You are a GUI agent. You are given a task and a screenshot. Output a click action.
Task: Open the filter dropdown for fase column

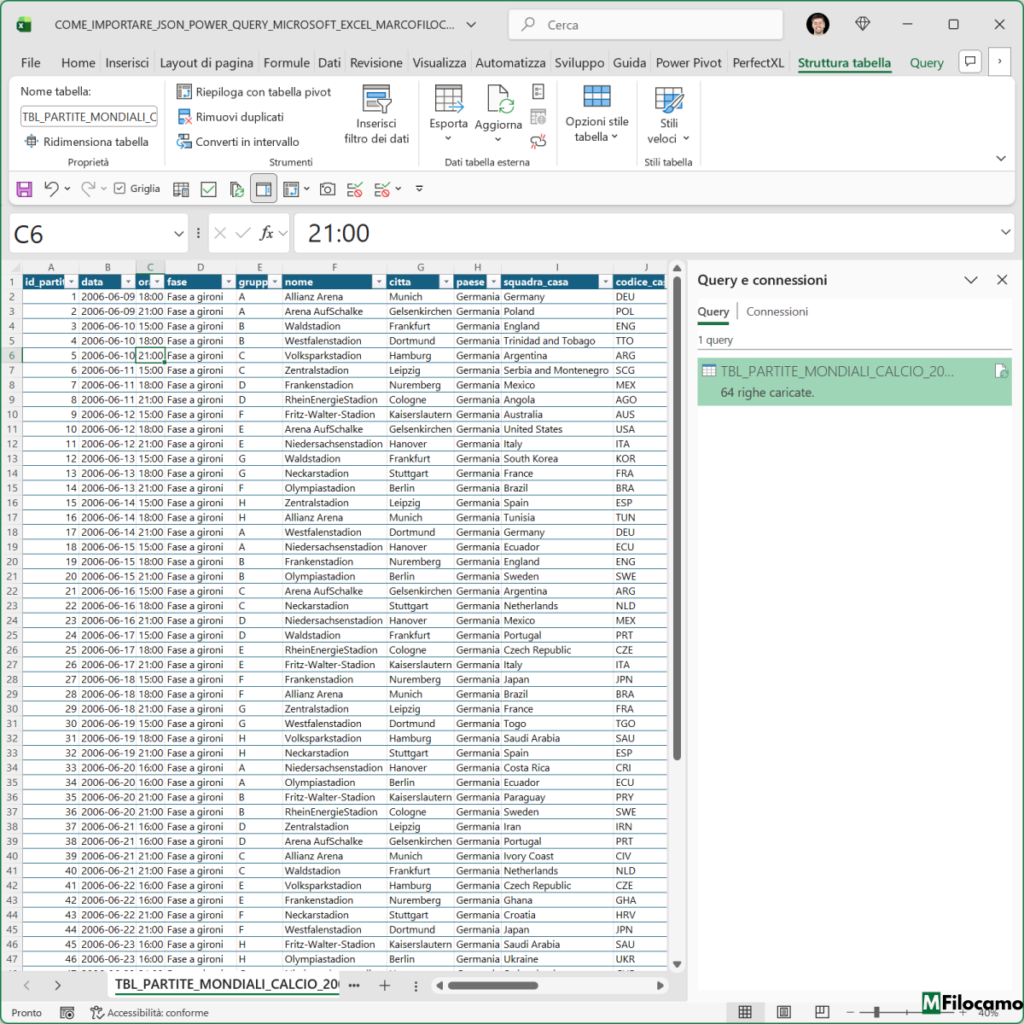pyautogui.click(x=228, y=282)
